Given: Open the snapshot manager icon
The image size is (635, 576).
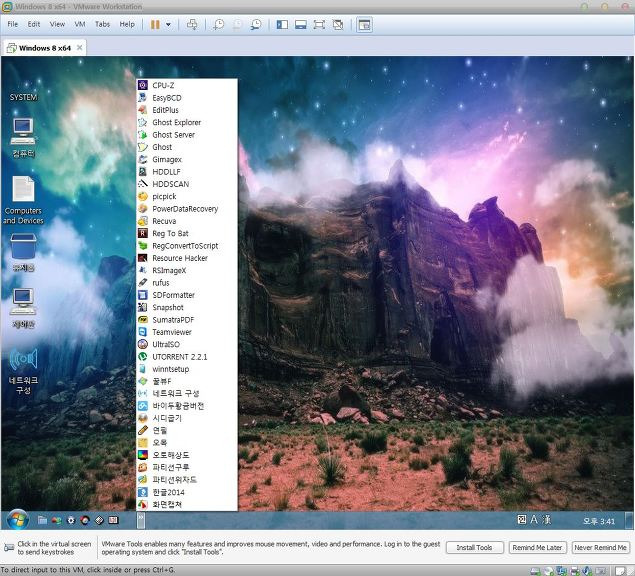Looking at the screenshot, I should [x=256, y=25].
